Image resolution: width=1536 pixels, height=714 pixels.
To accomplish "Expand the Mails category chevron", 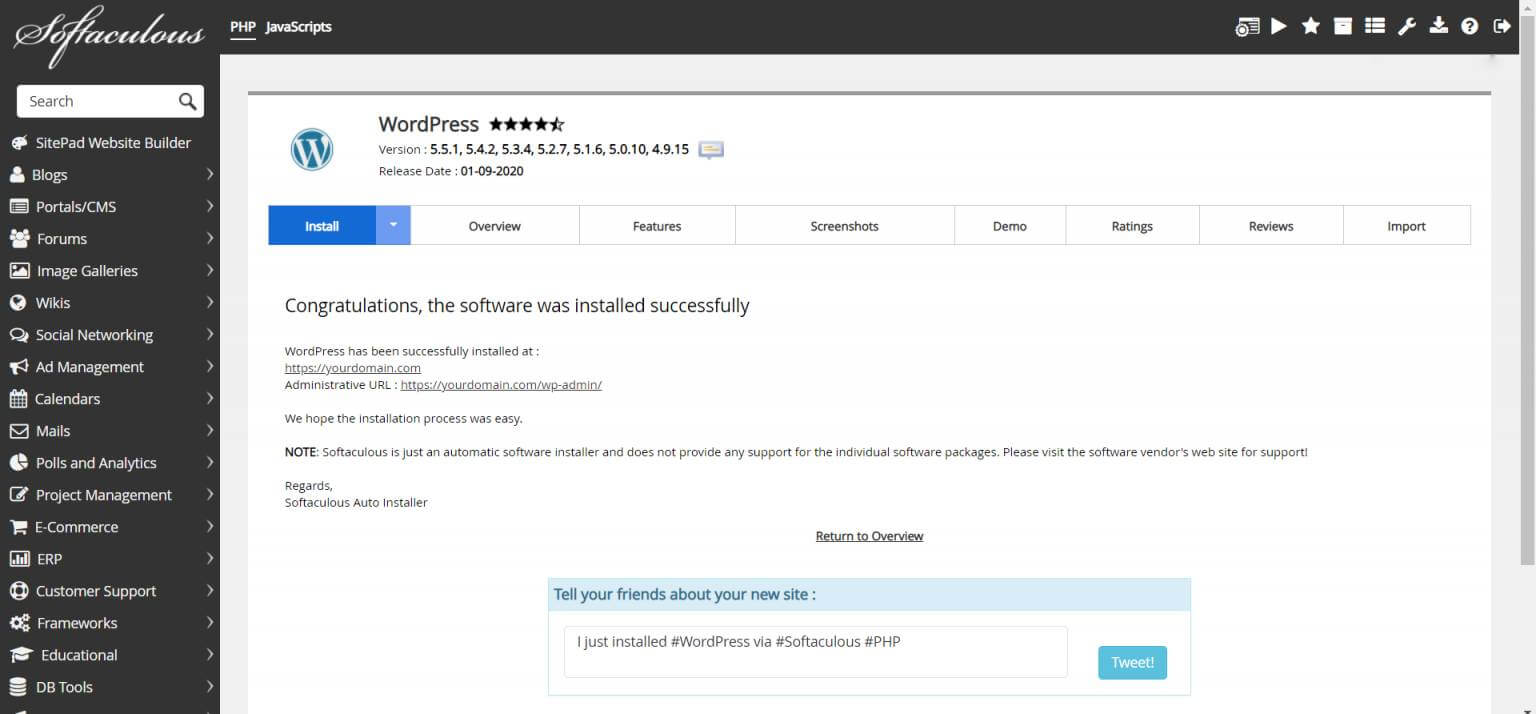I will [x=210, y=430].
